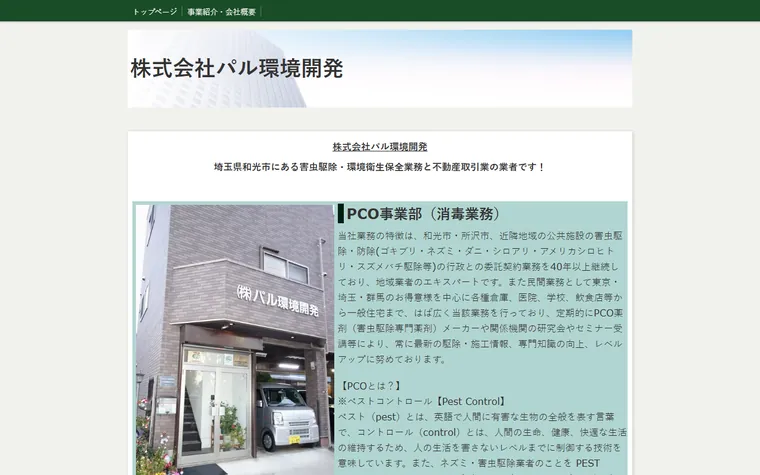The image size is (760, 475).
Task: Click the header banner image
Action: pos(380,68)
